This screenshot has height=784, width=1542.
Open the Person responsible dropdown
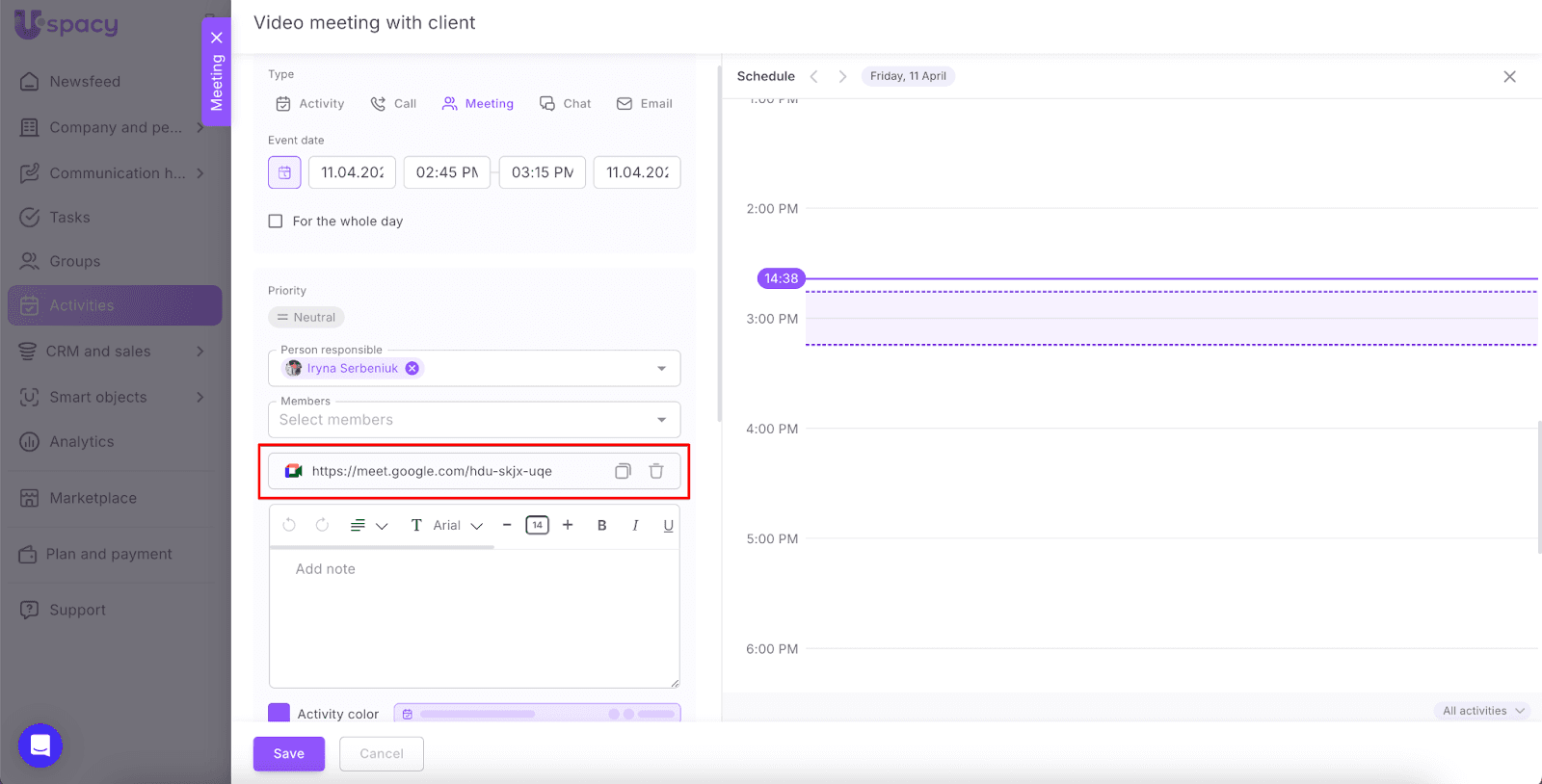click(x=661, y=368)
